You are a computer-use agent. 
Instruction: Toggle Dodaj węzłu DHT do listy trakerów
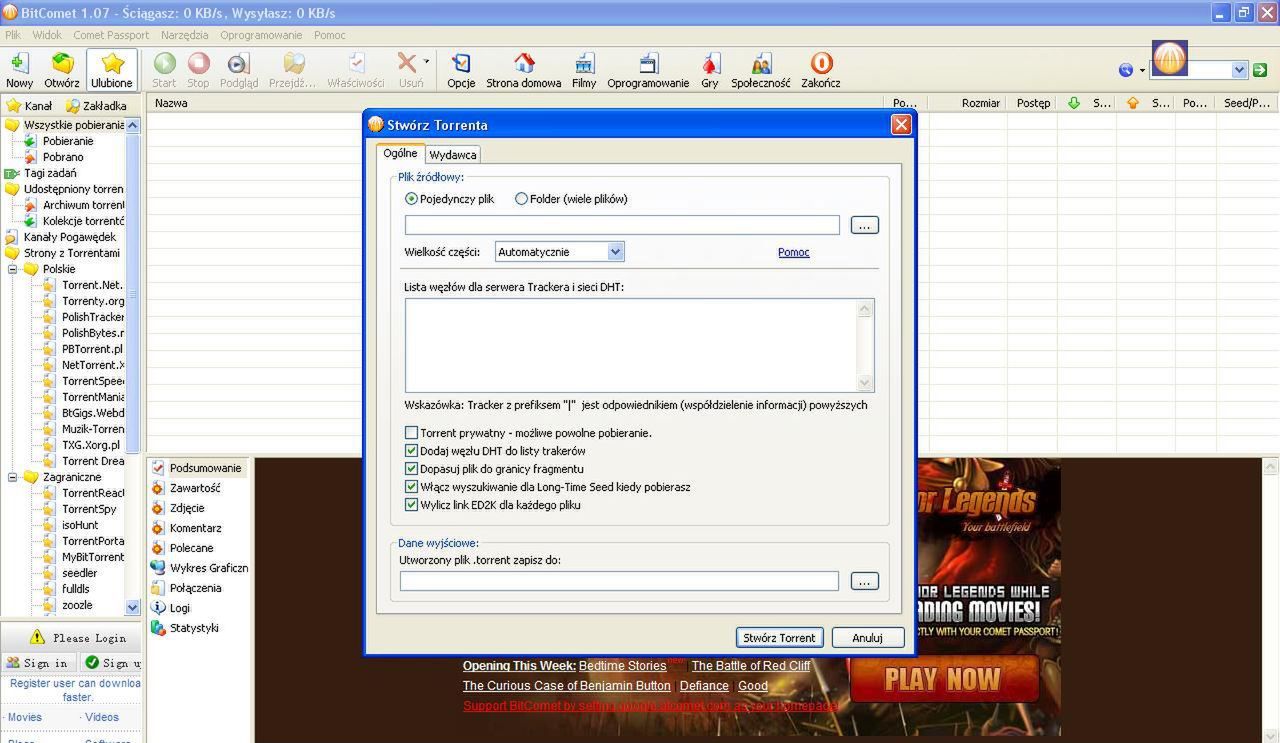click(x=411, y=451)
